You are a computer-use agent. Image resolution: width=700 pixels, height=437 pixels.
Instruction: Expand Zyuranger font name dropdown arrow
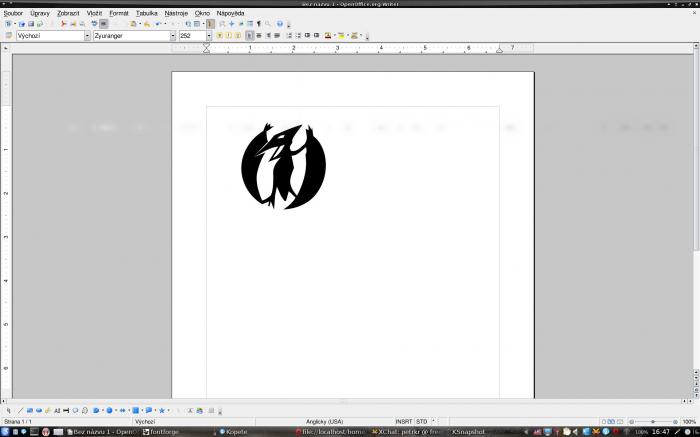pyautogui.click(x=173, y=35)
